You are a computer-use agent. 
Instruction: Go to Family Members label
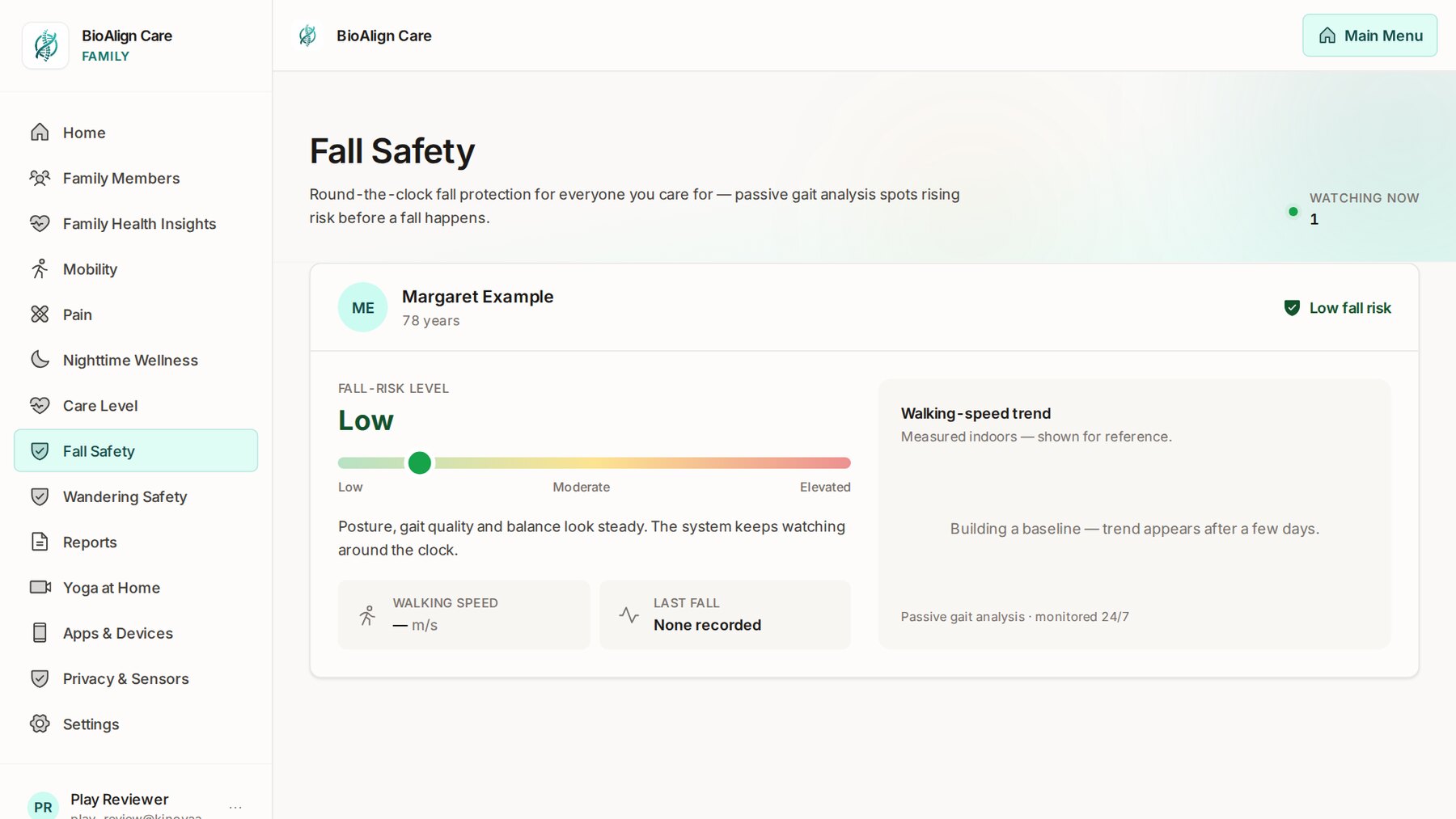pyautogui.click(x=121, y=178)
